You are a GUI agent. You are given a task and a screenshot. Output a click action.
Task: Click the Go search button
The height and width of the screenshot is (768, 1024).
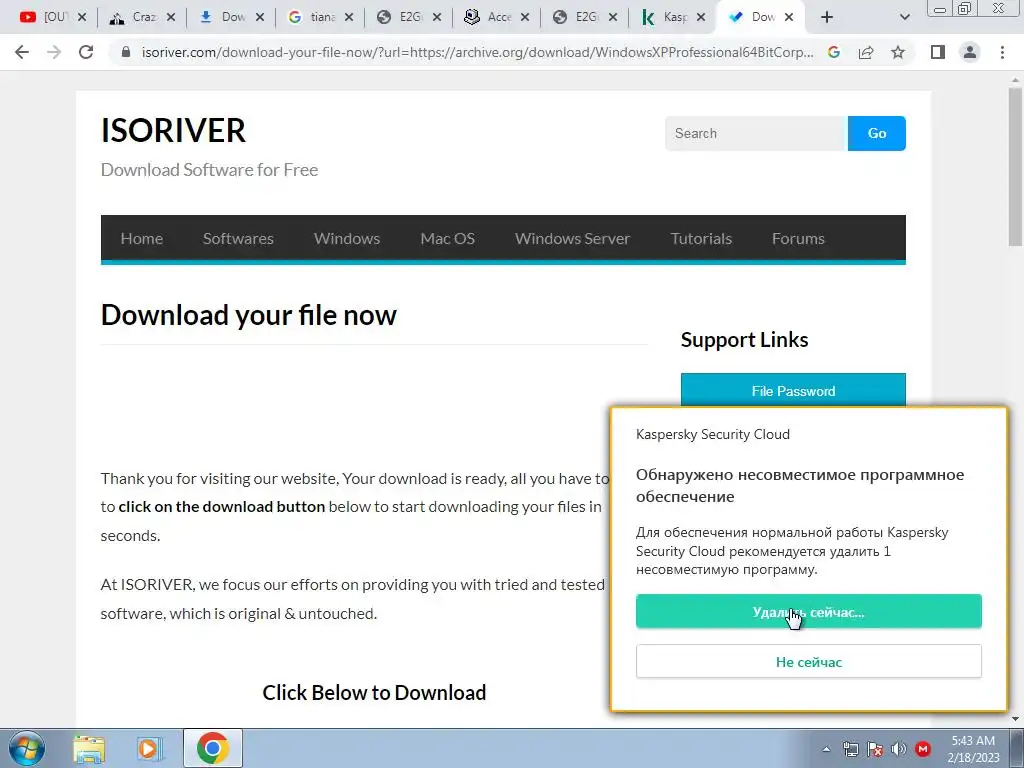[876, 133]
